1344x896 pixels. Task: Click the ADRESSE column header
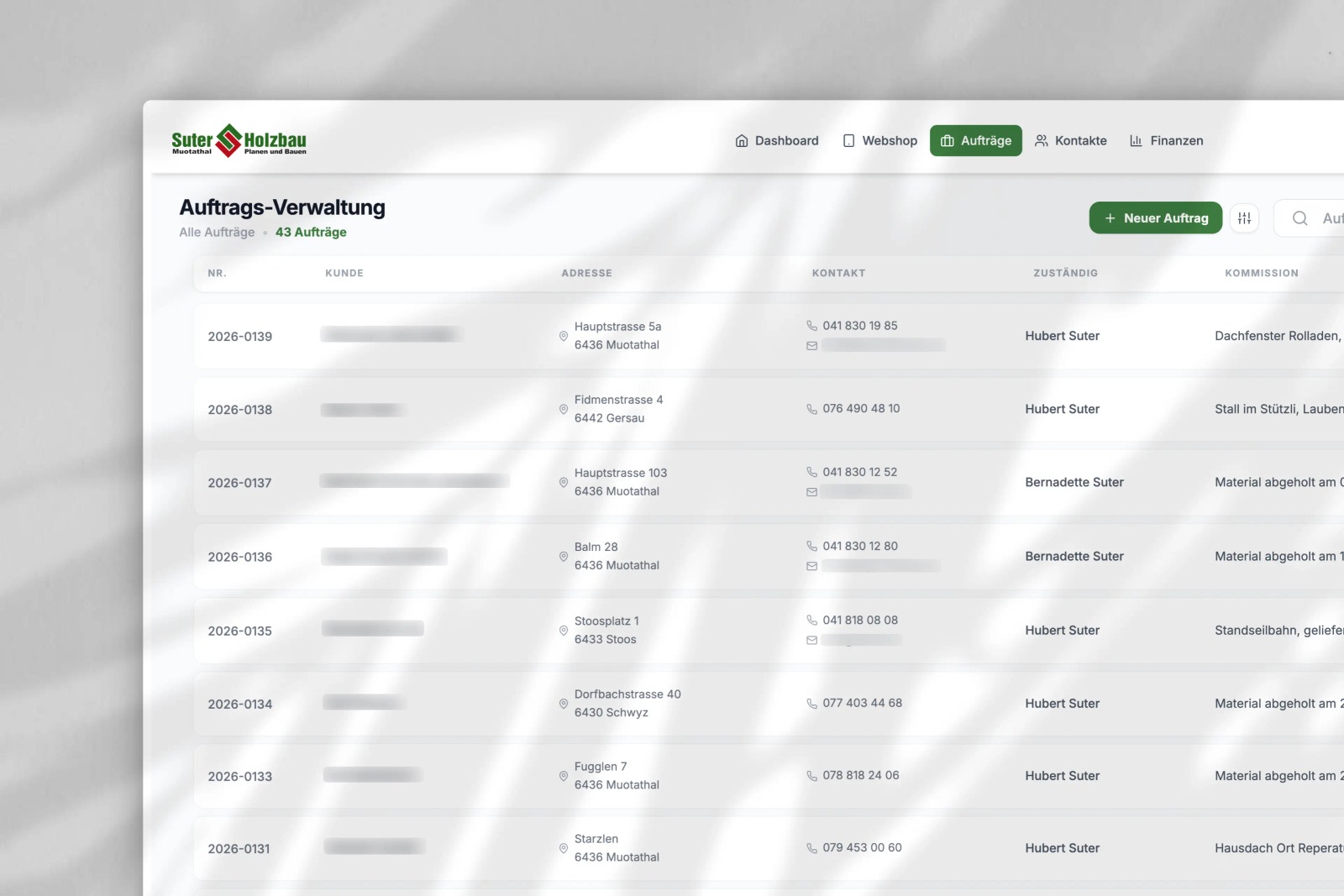click(587, 274)
